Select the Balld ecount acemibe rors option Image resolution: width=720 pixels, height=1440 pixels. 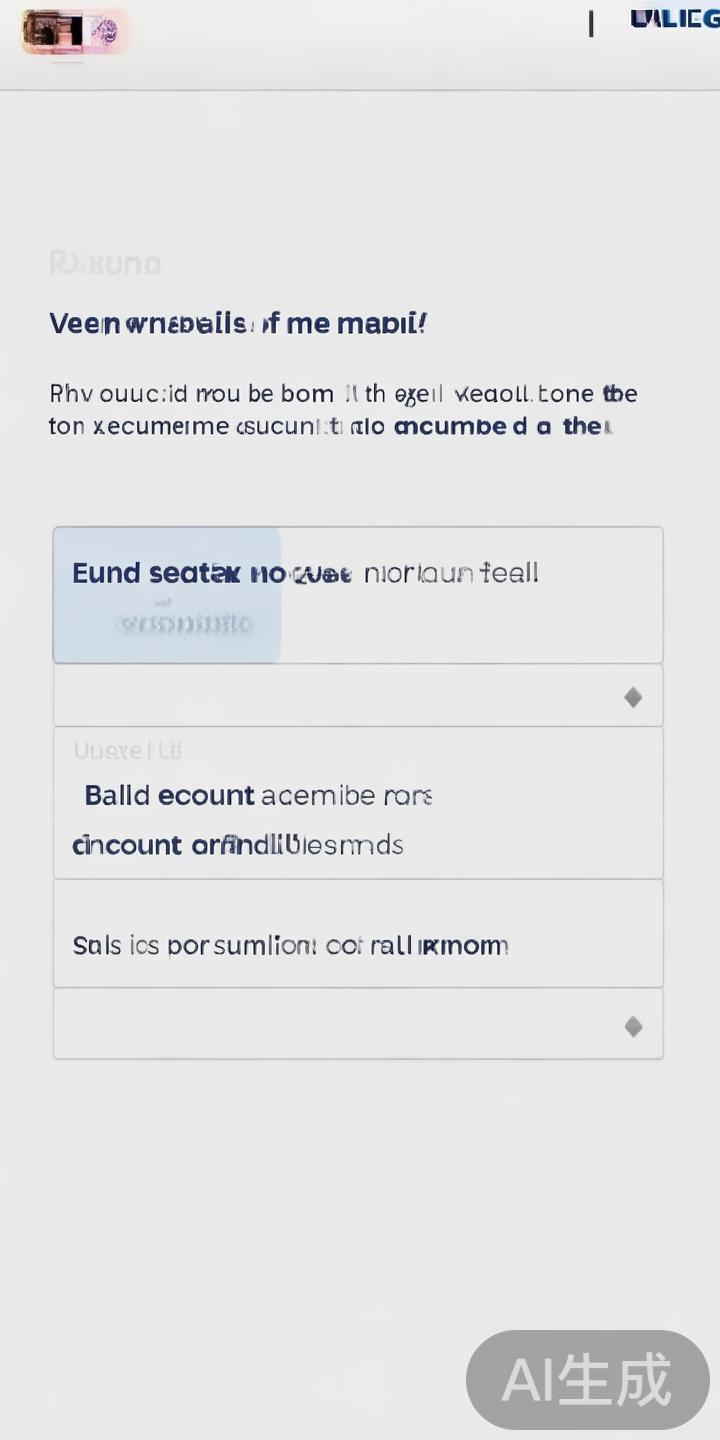(x=258, y=796)
